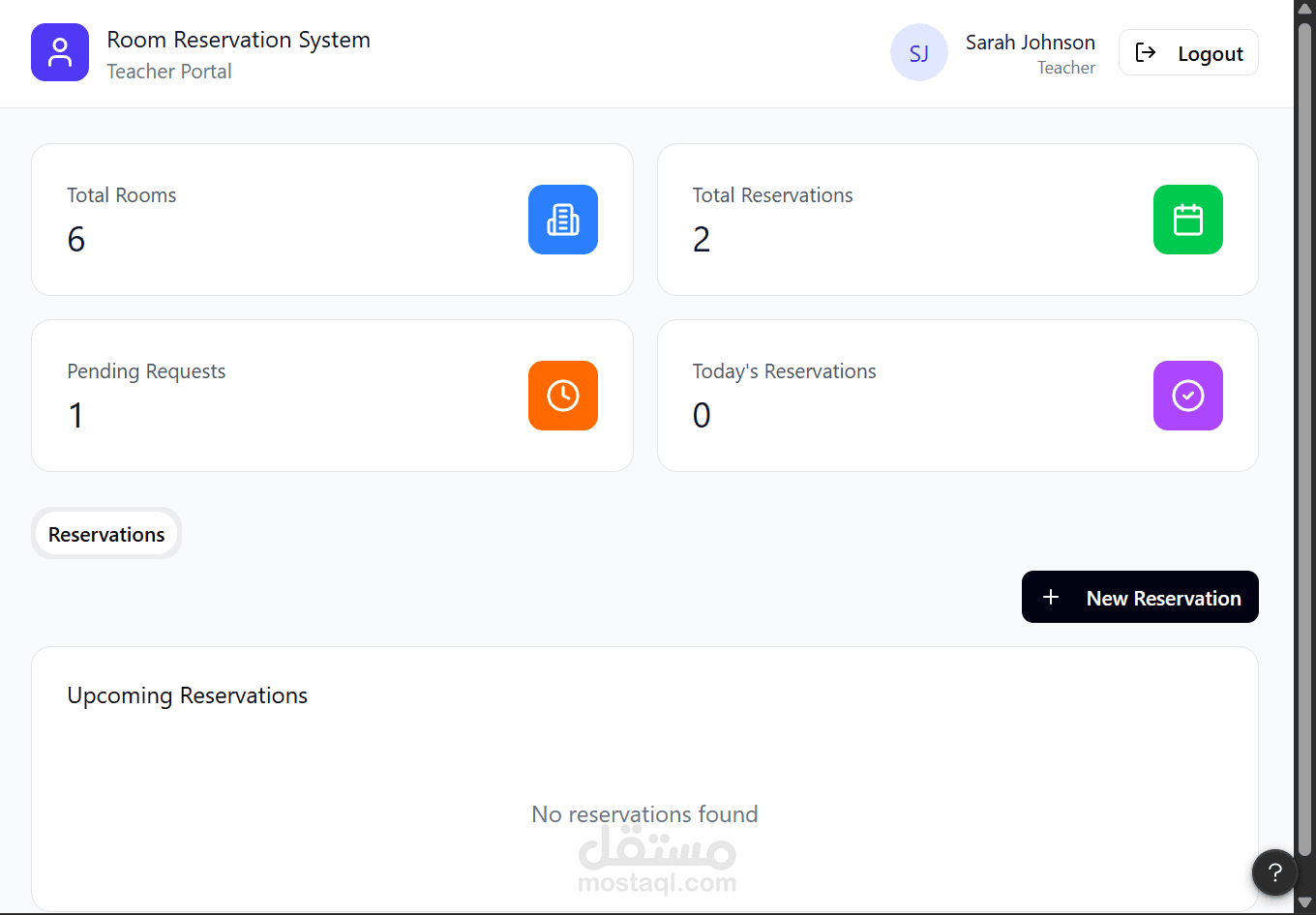Click the Logout button label
The image size is (1316, 915).
tap(1211, 54)
